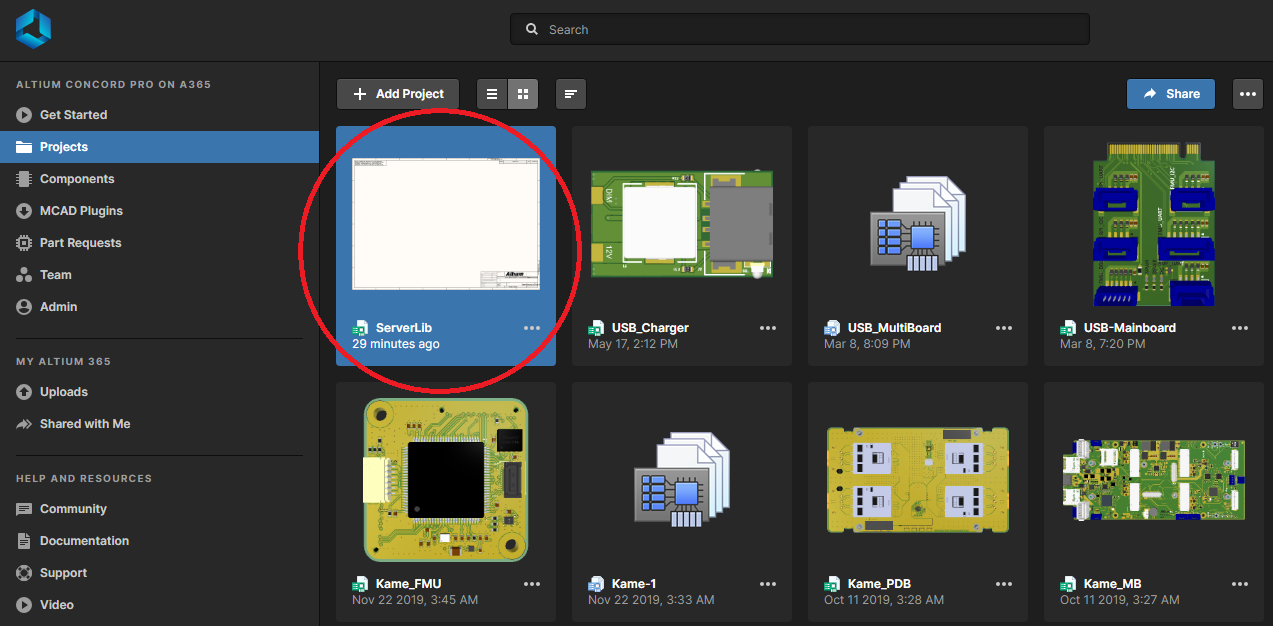
Task: Open the USB_Charger board thumbnail
Action: 682,225
